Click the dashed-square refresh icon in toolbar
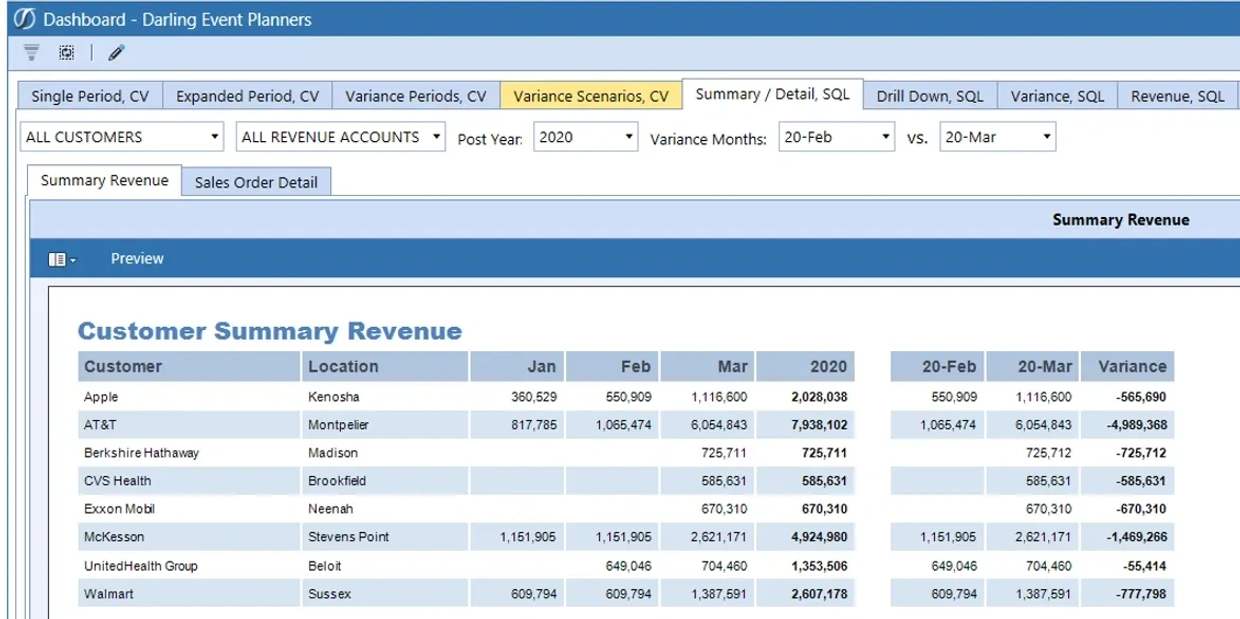Image resolution: width=1240 pixels, height=619 pixels. point(66,53)
